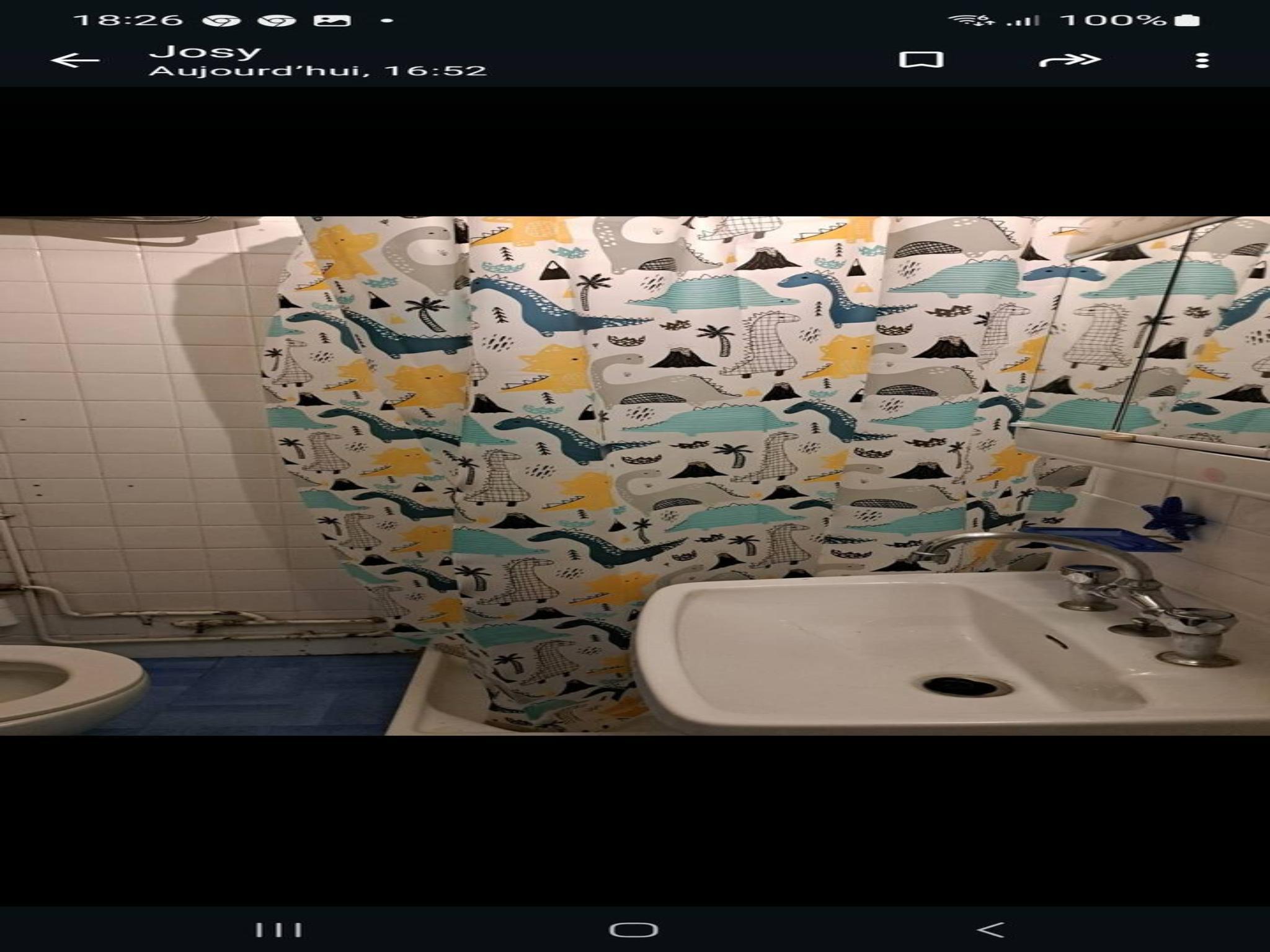The width and height of the screenshot is (1270, 952).
Task: Open the three-dot more options menu
Action: click(x=1202, y=60)
